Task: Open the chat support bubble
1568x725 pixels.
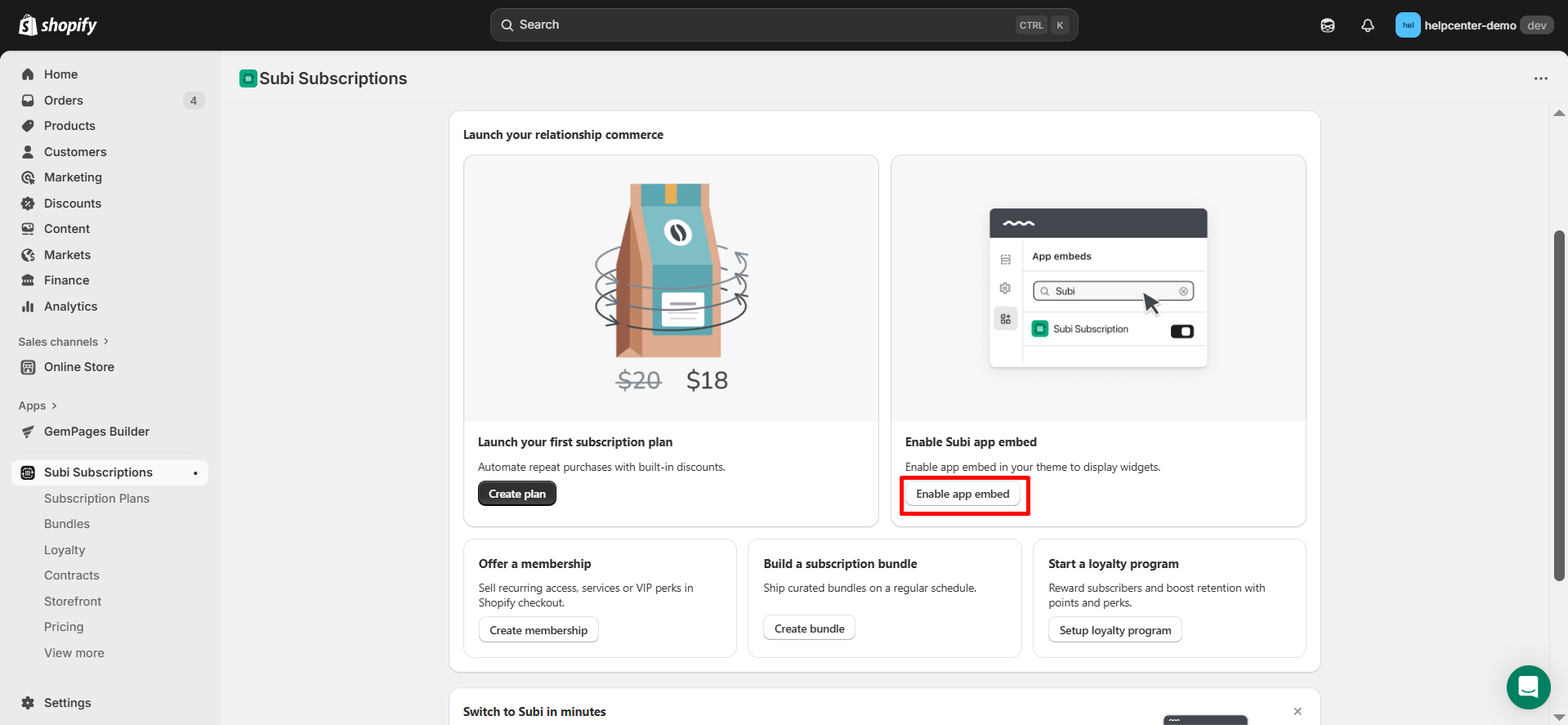Action: point(1528,687)
